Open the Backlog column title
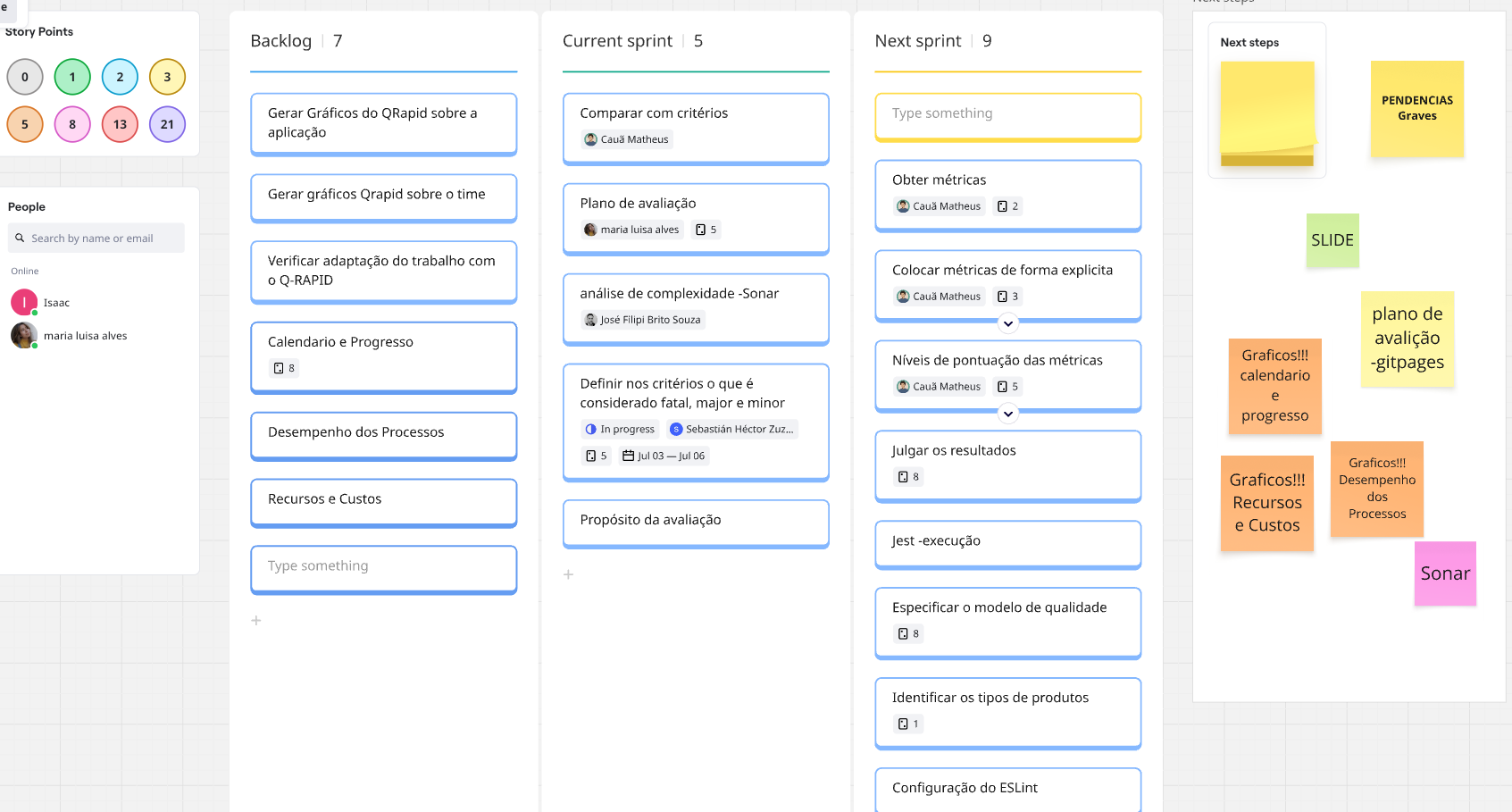 [x=281, y=41]
